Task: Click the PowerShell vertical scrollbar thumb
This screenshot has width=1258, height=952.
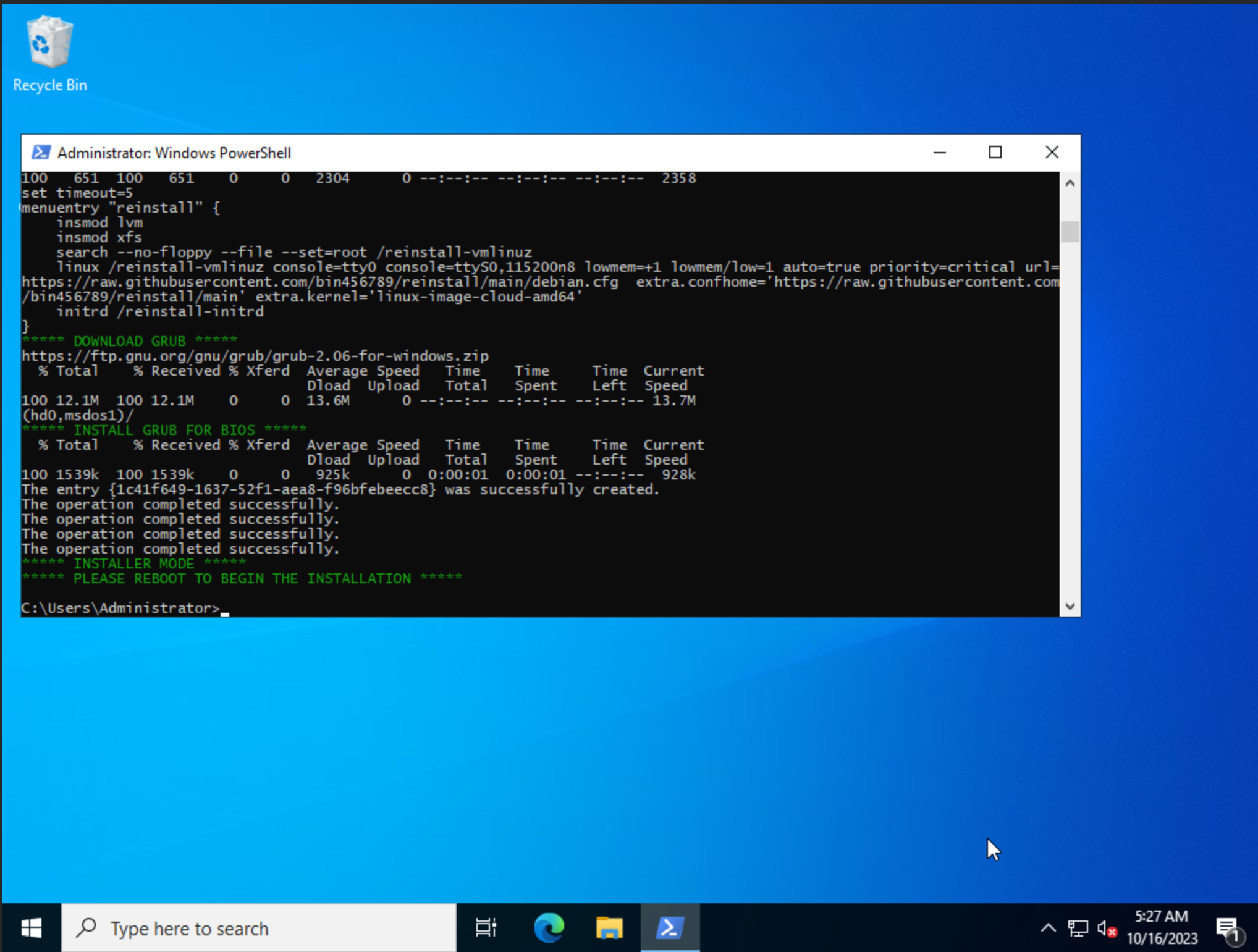Action: (x=1070, y=231)
